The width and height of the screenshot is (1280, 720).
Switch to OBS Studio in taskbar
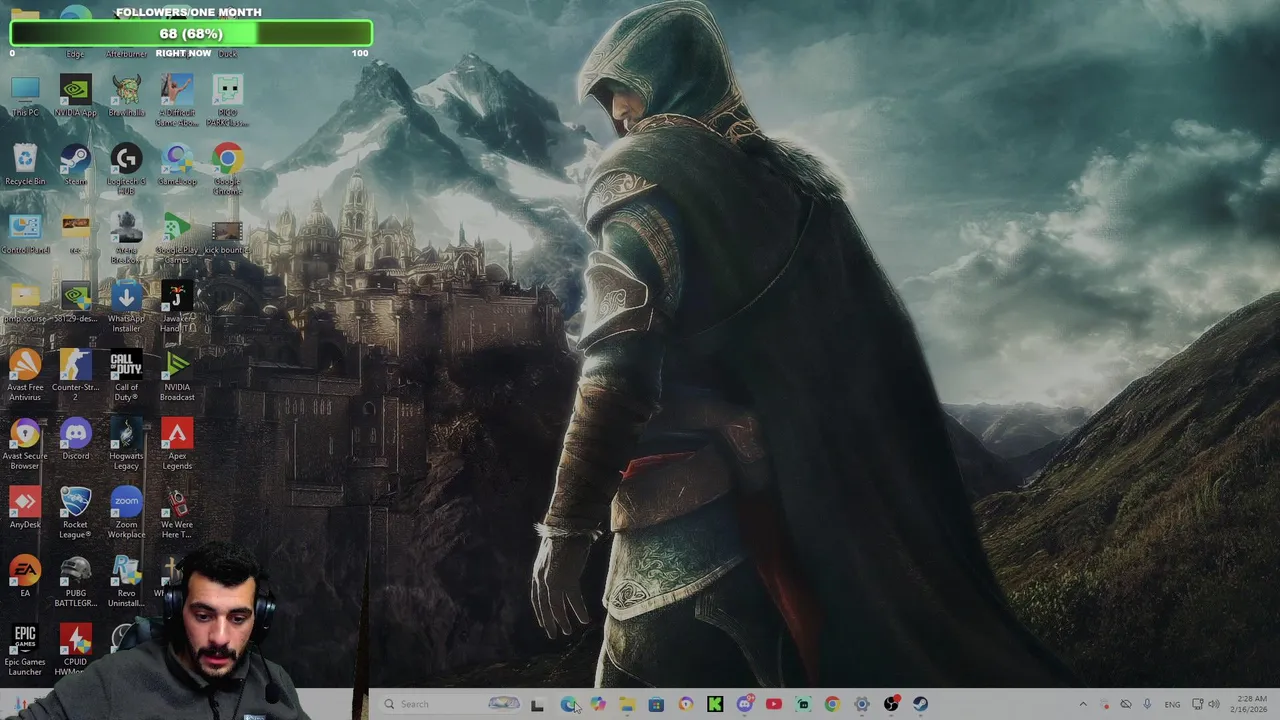891,704
